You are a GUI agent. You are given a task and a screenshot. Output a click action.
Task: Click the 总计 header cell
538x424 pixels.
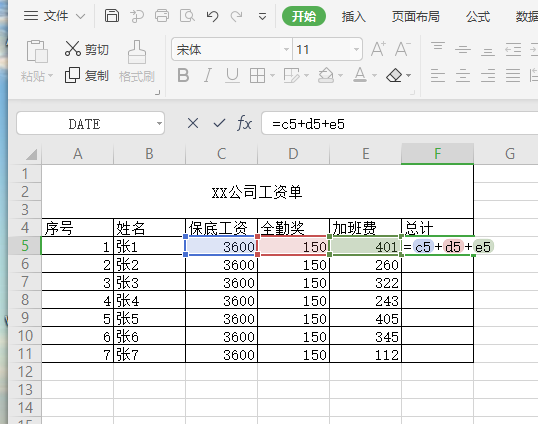[x=437, y=227]
